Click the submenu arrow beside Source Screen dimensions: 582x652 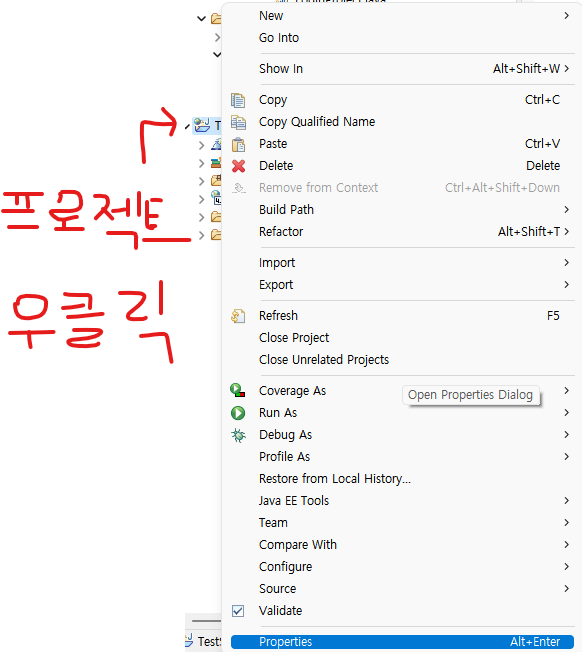click(566, 589)
